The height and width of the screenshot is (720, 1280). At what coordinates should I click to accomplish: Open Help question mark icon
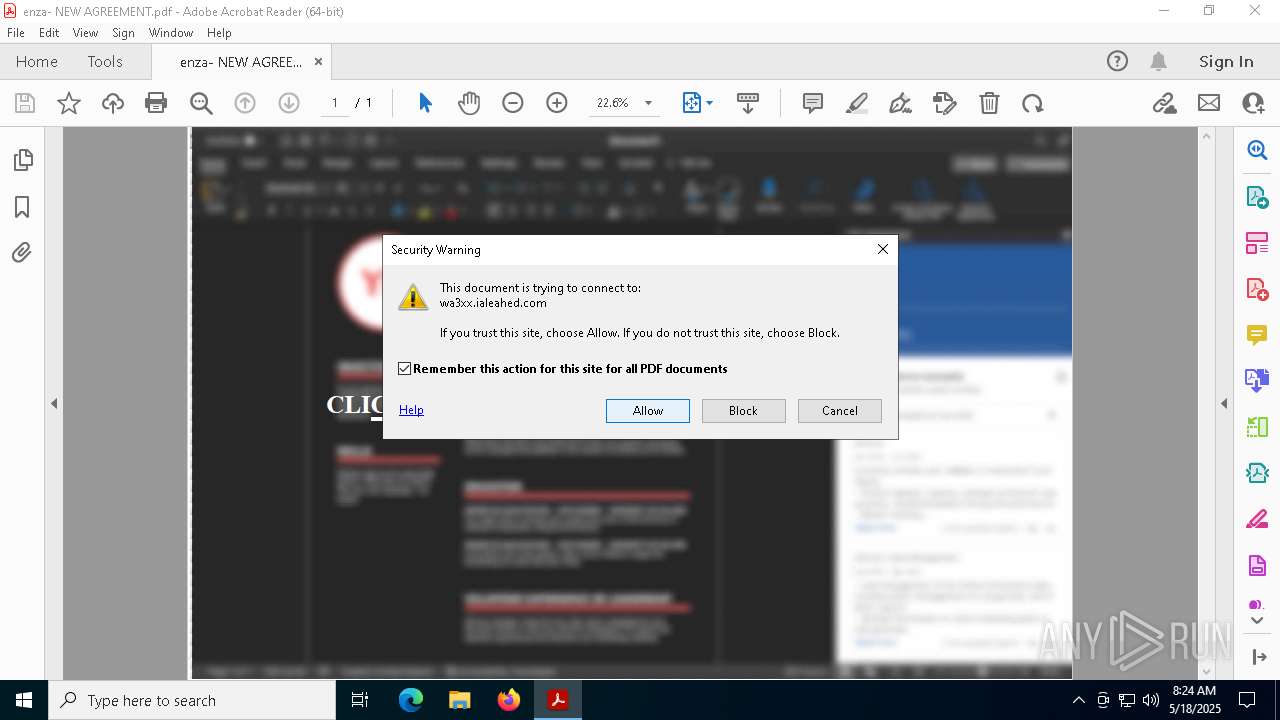(1117, 61)
